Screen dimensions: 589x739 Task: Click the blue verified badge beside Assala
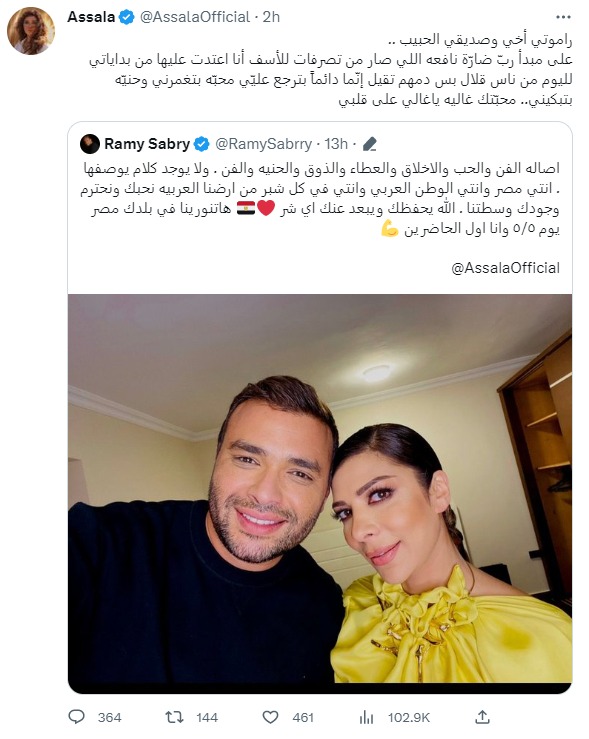click(x=126, y=17)
